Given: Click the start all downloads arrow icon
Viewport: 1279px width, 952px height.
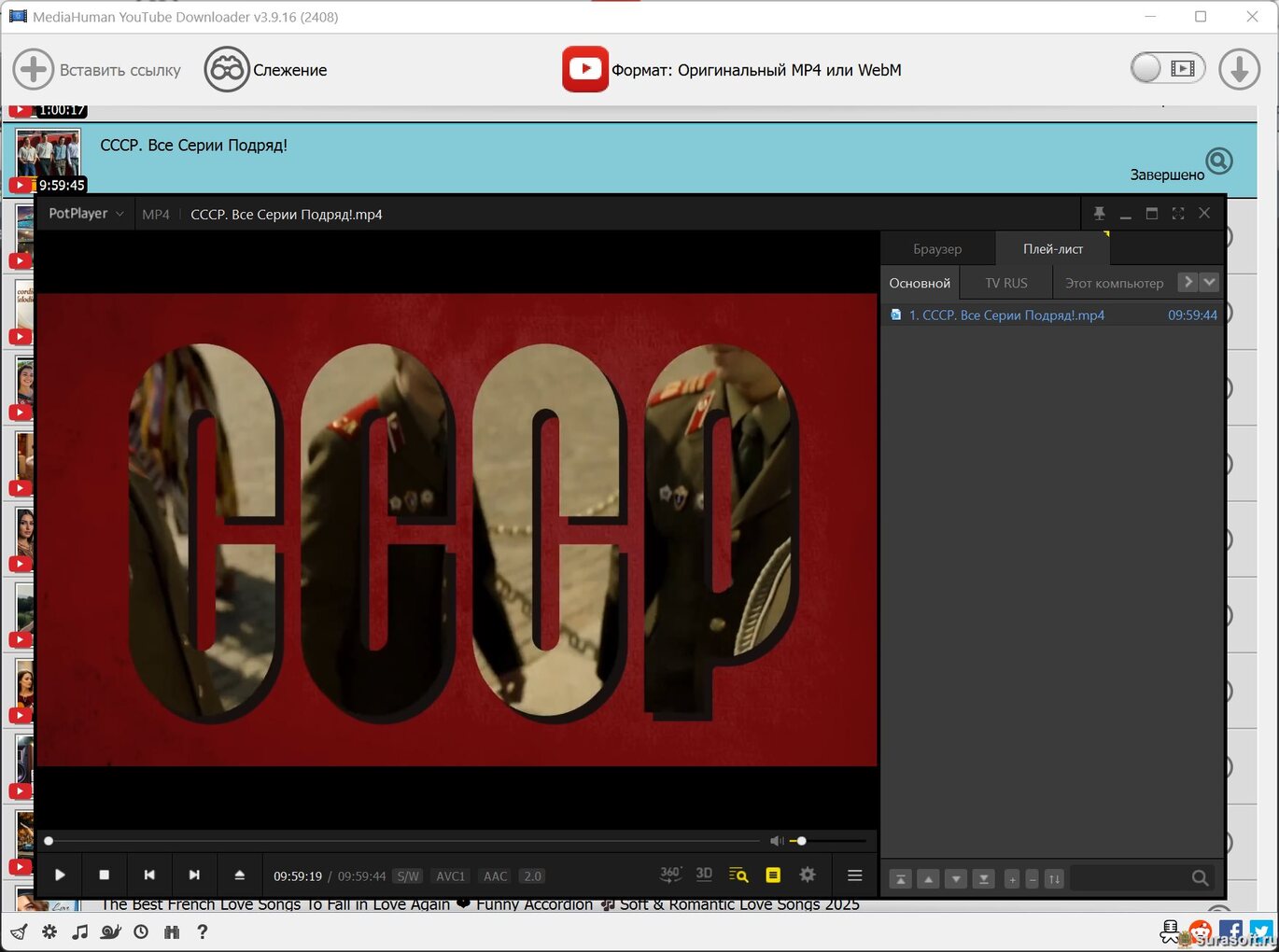Looking at the screenshot, I should 1239,70.
